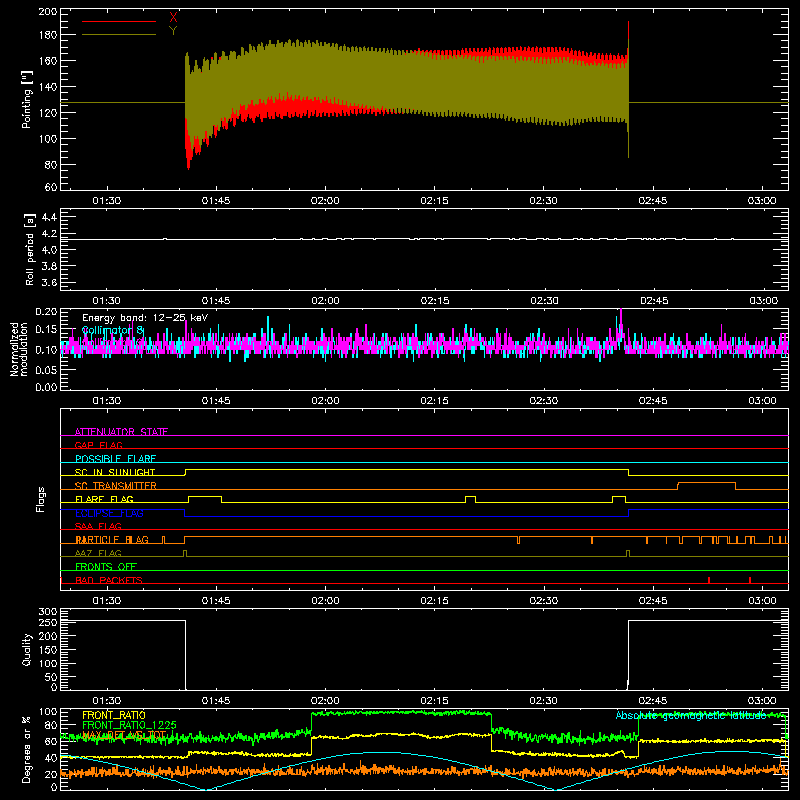Click 02:15 time label under Quality plot

434,701
